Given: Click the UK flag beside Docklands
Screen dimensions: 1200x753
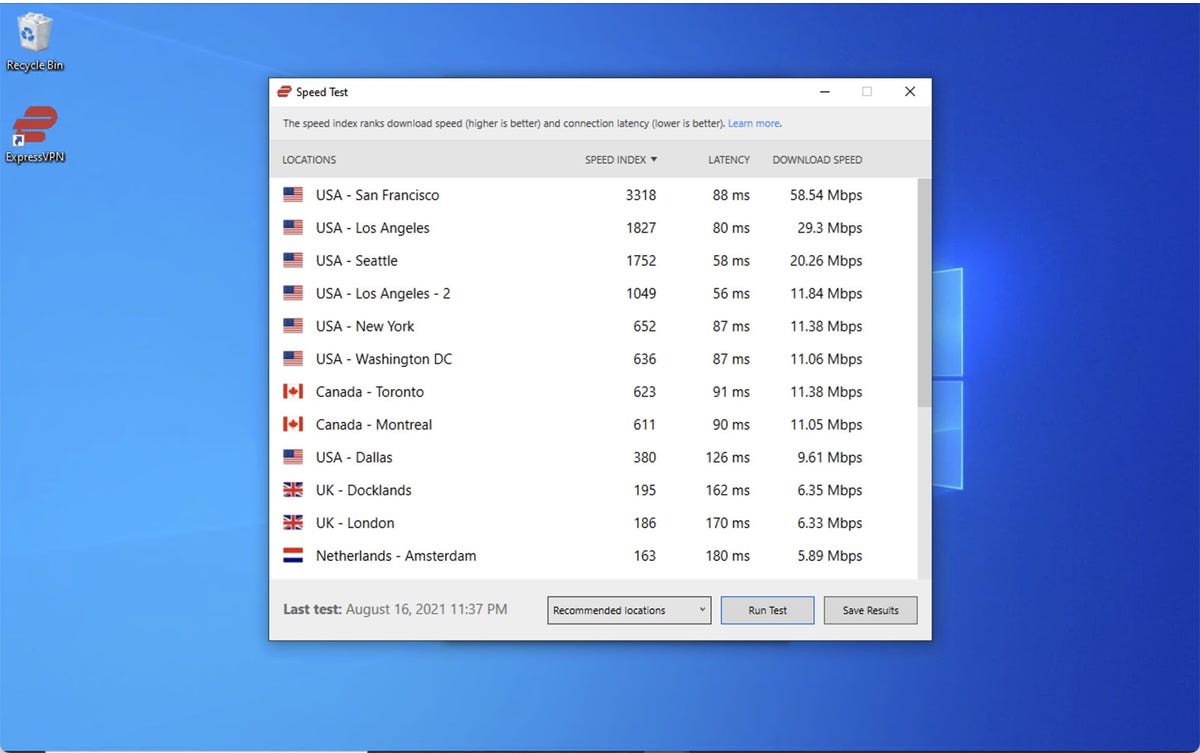Looking at the screenshot, I should click(293, 490).
